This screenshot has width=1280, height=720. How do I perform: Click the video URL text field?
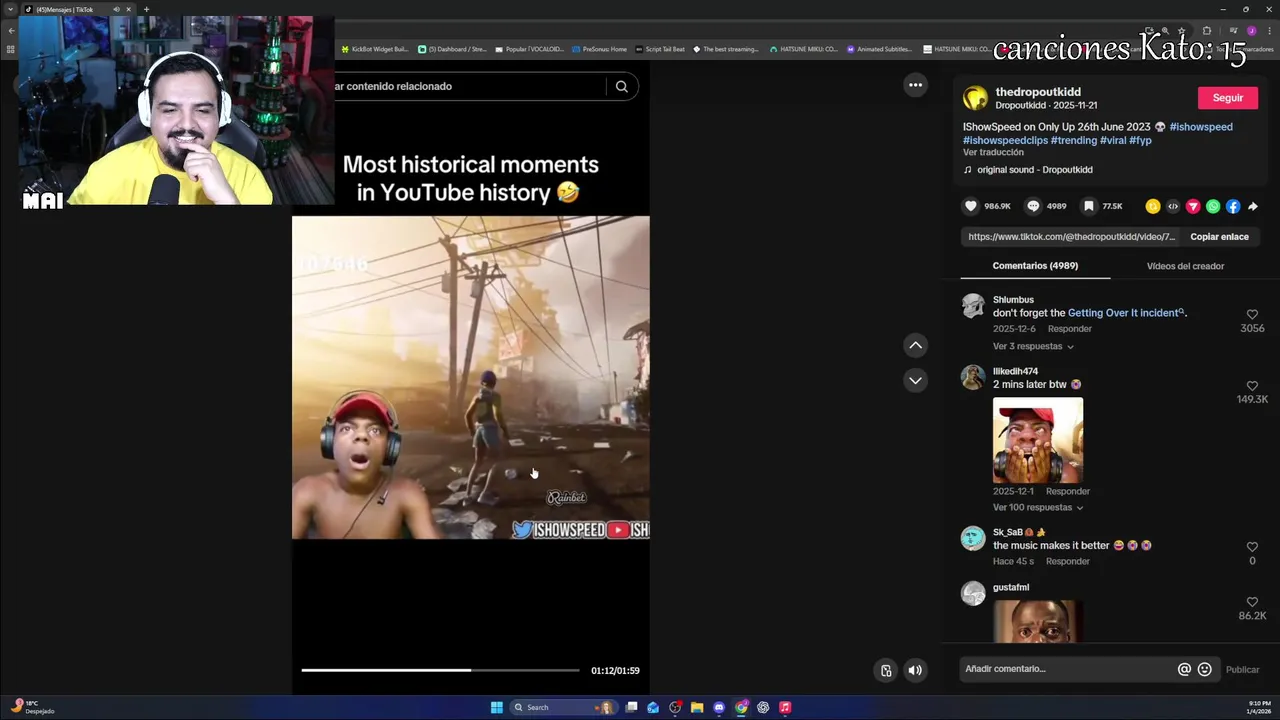click(x=1071, y=237)
